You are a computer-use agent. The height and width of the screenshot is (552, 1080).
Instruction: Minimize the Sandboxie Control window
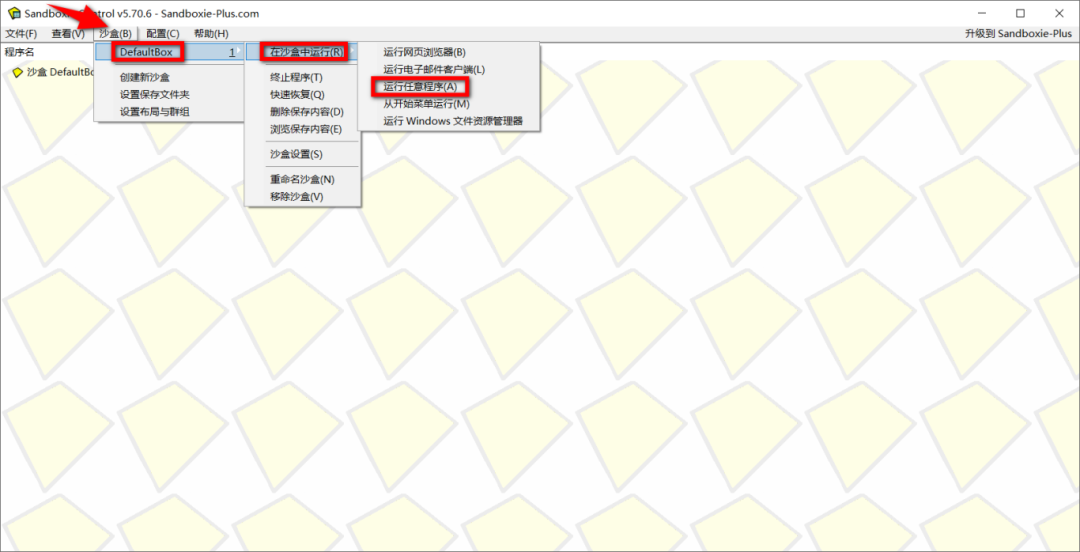coord(983,13)
